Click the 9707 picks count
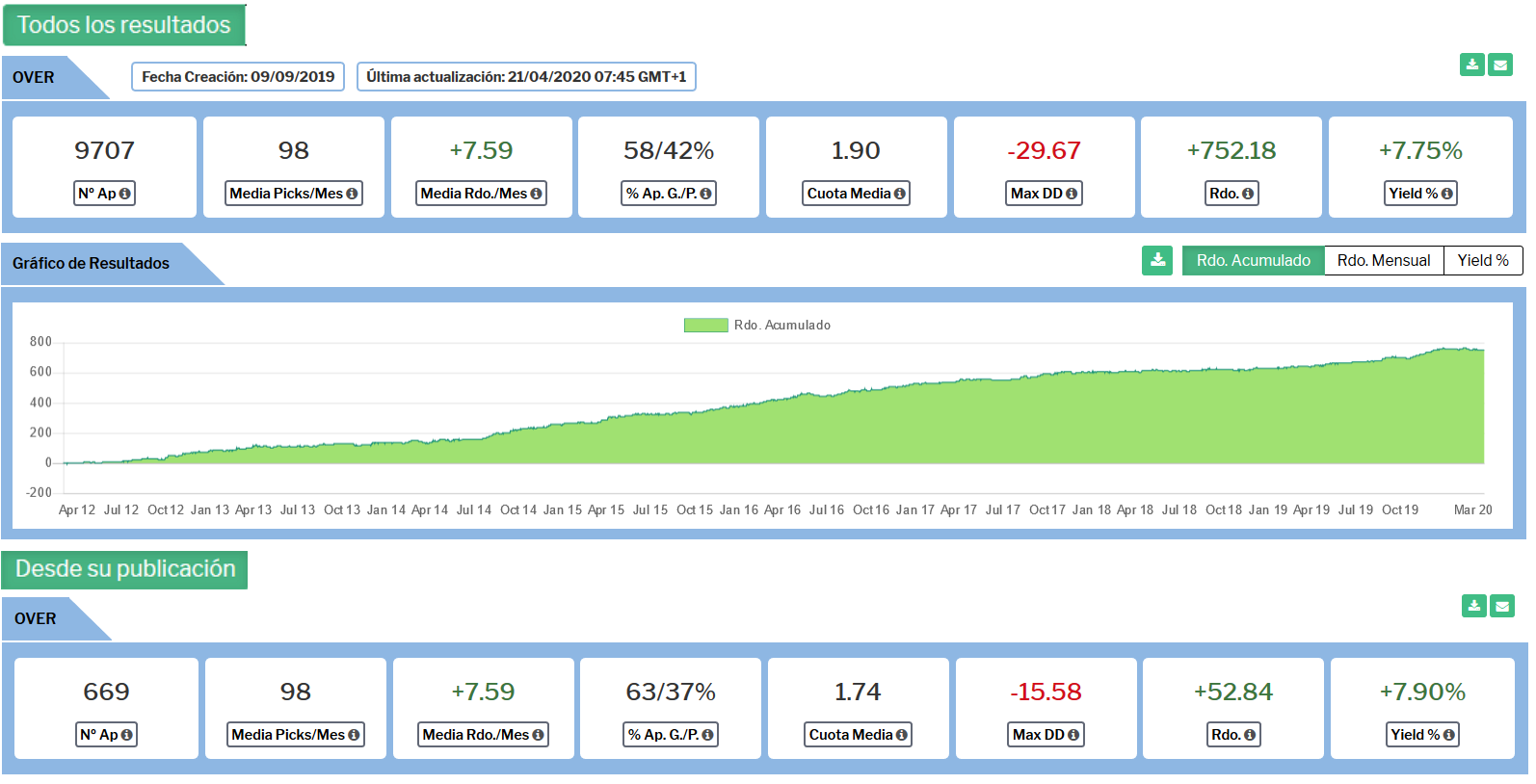This screenshot has width=1536, height=784. click(104, 150)
